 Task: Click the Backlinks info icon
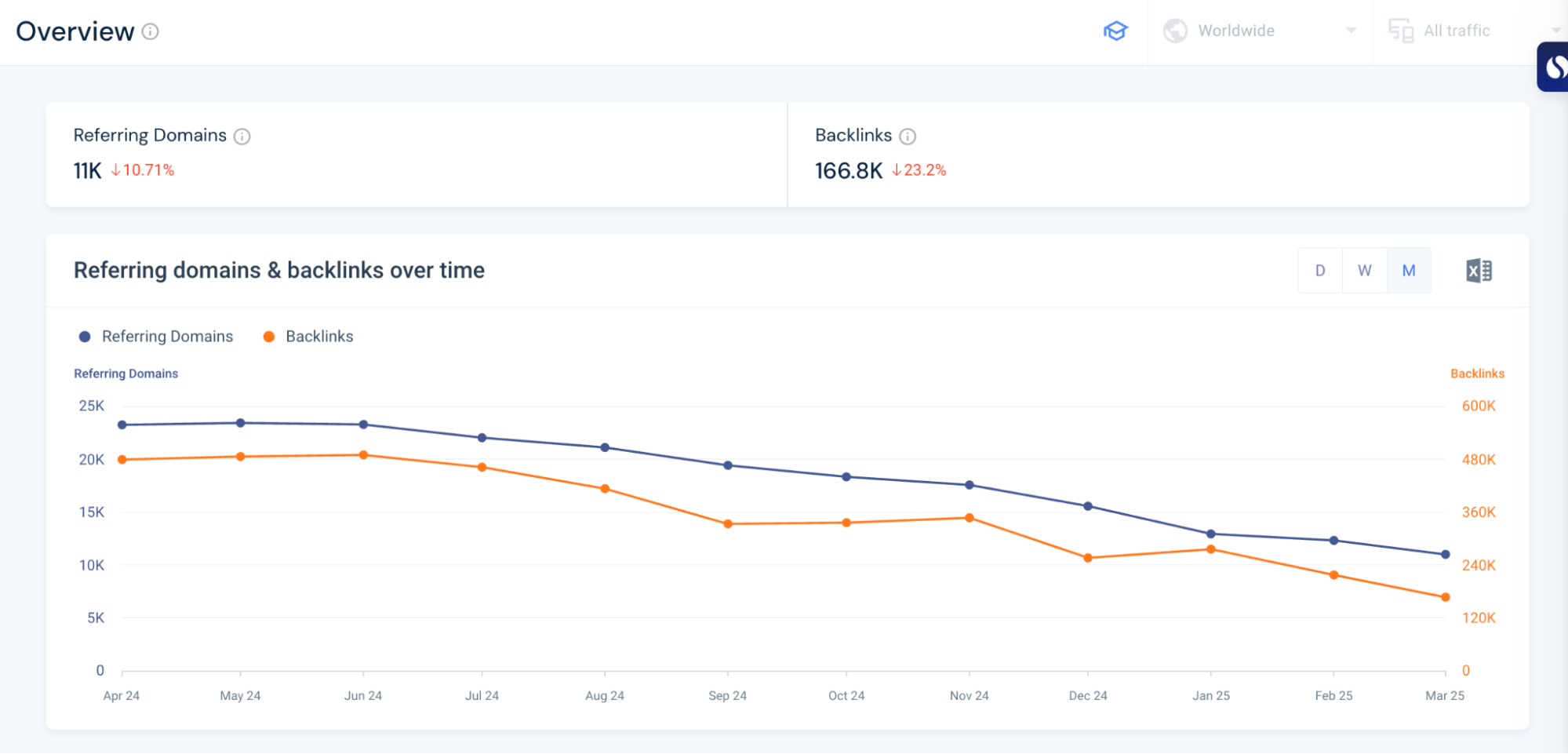point(908,137)
